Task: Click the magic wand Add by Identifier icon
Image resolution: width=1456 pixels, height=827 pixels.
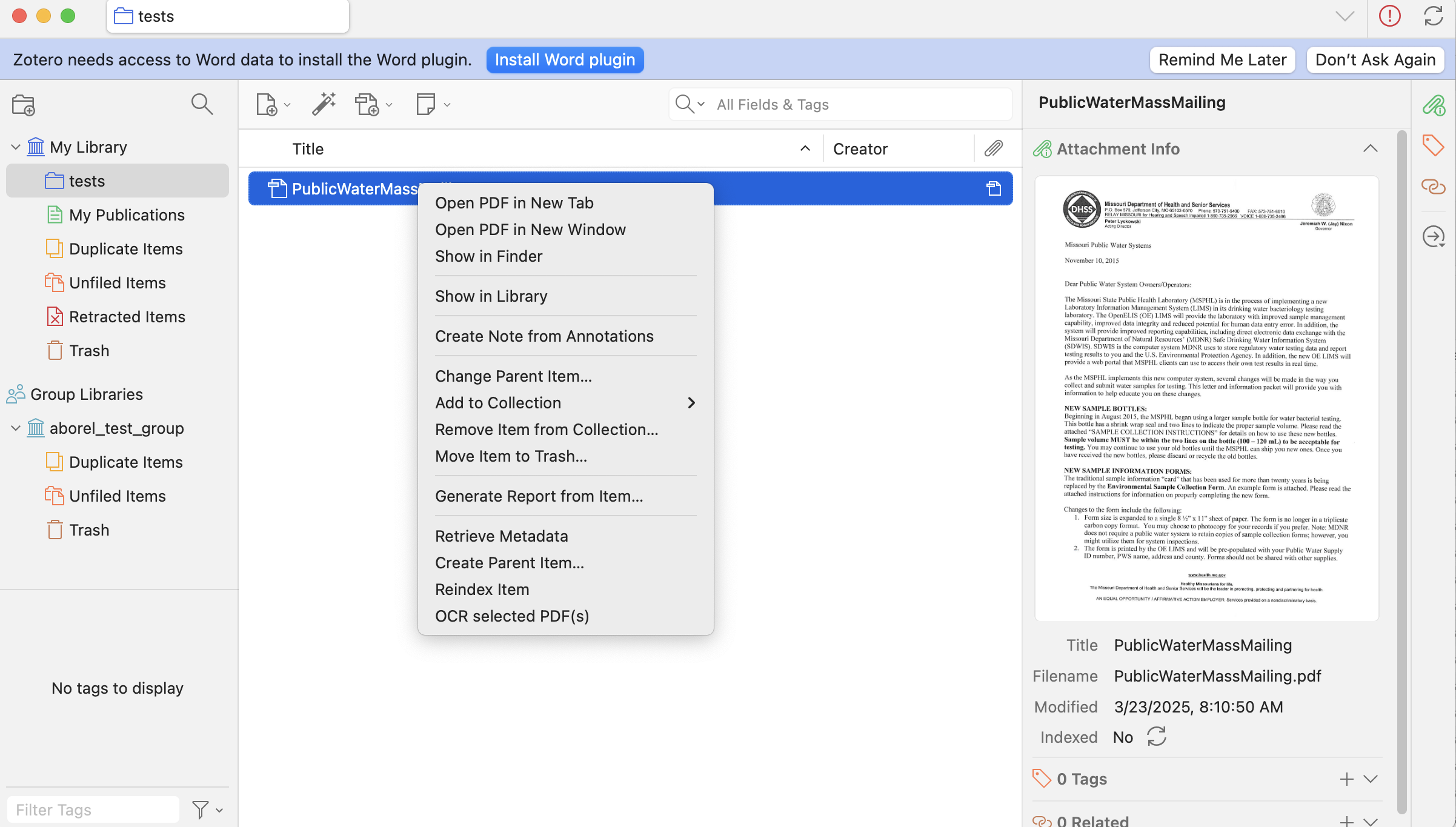Action: (324, 104)
